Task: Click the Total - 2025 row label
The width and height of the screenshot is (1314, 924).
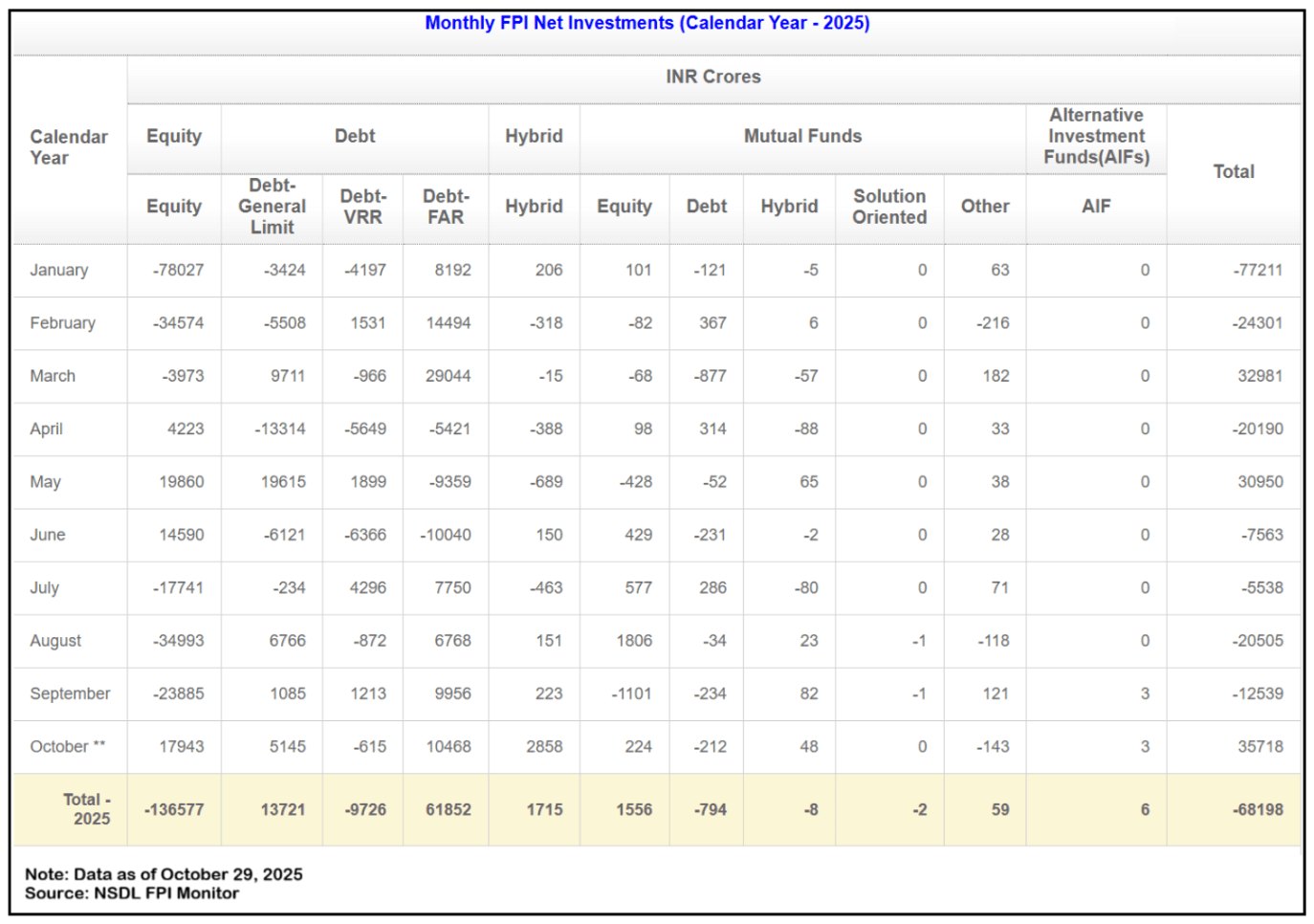Action: [x=87, y=809]
